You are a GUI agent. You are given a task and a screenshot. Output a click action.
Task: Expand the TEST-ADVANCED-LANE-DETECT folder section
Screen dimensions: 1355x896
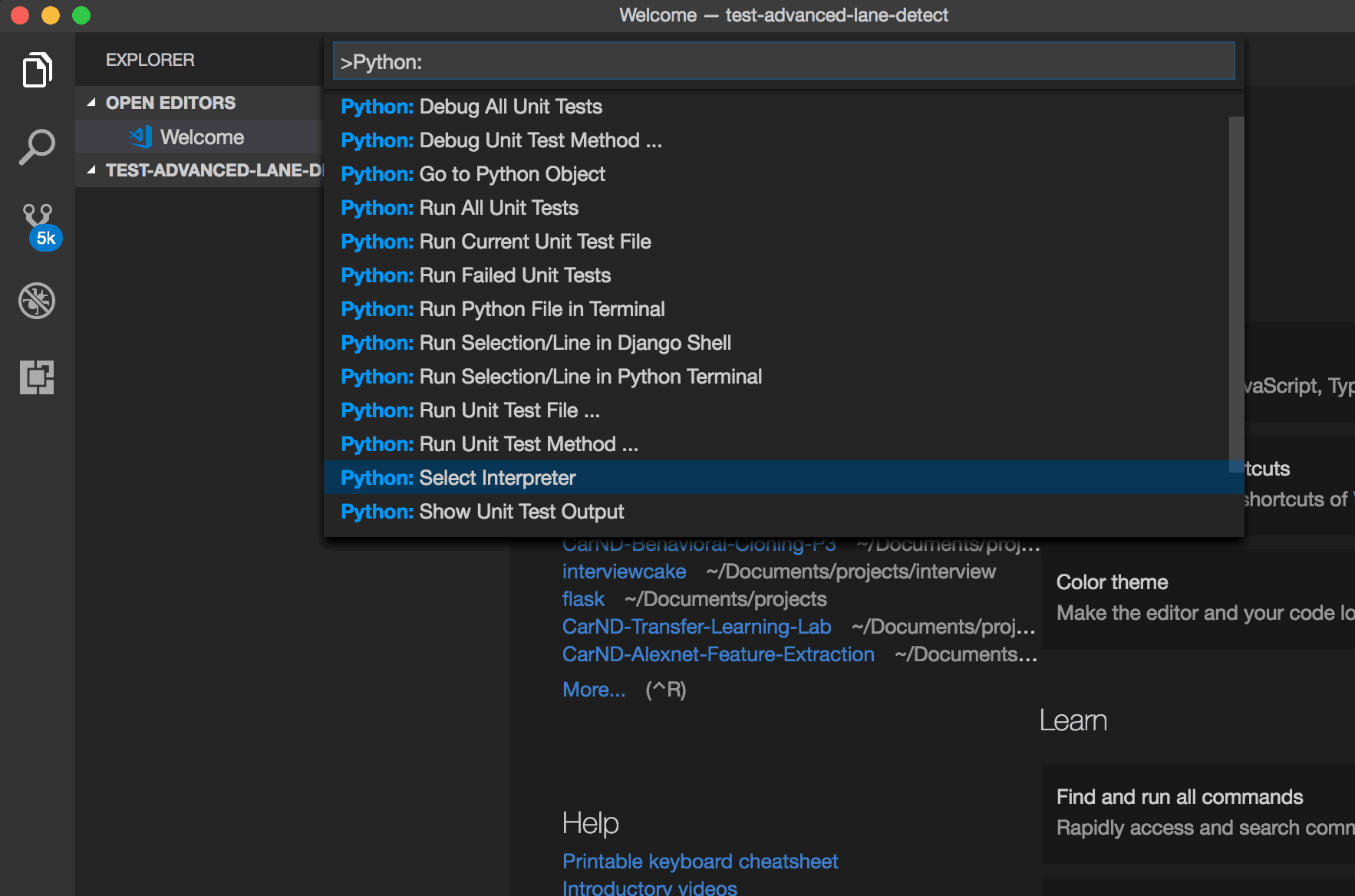(92, 170)
